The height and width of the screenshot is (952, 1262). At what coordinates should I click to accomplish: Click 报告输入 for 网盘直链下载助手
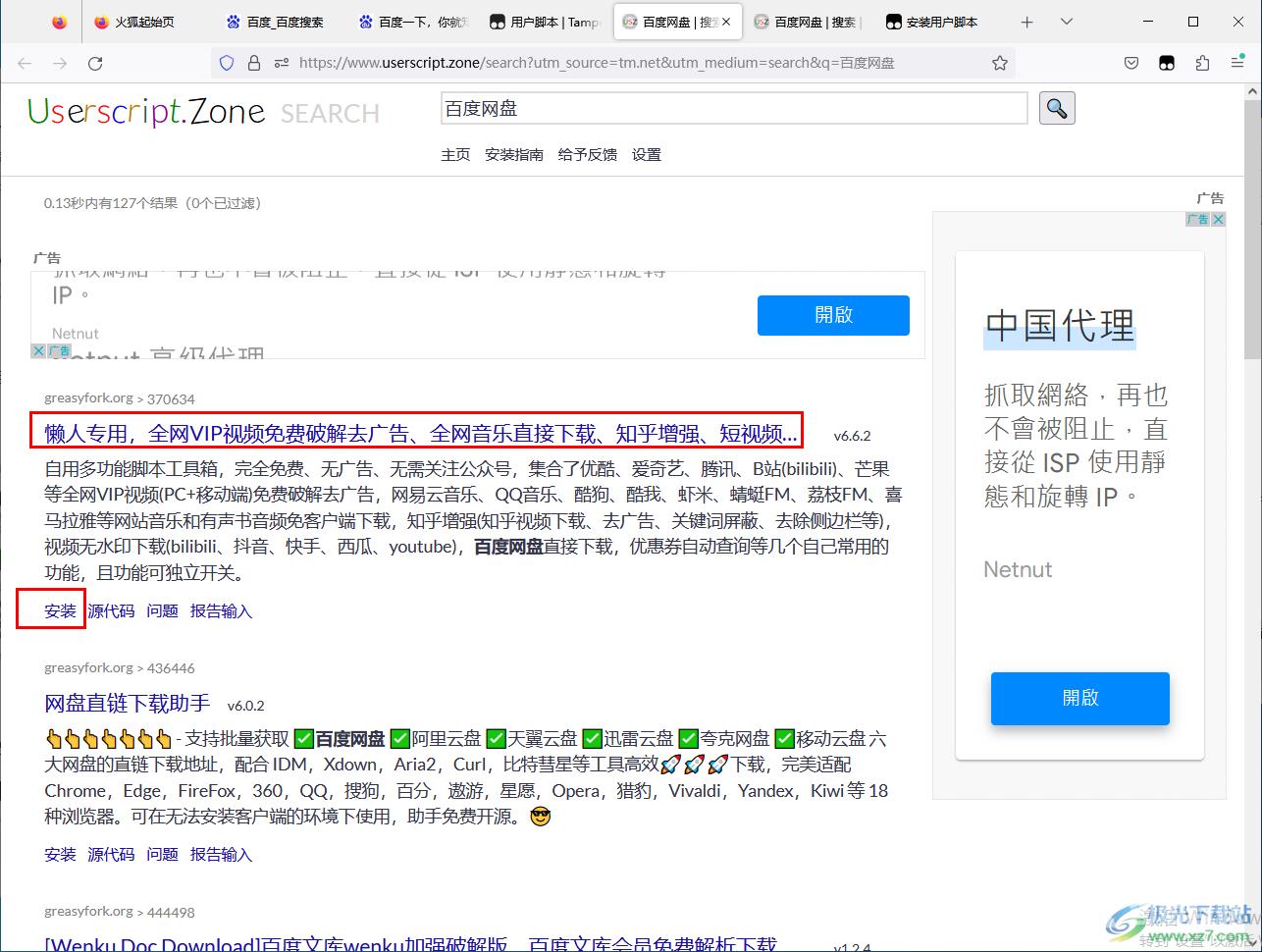coord(221,854)
